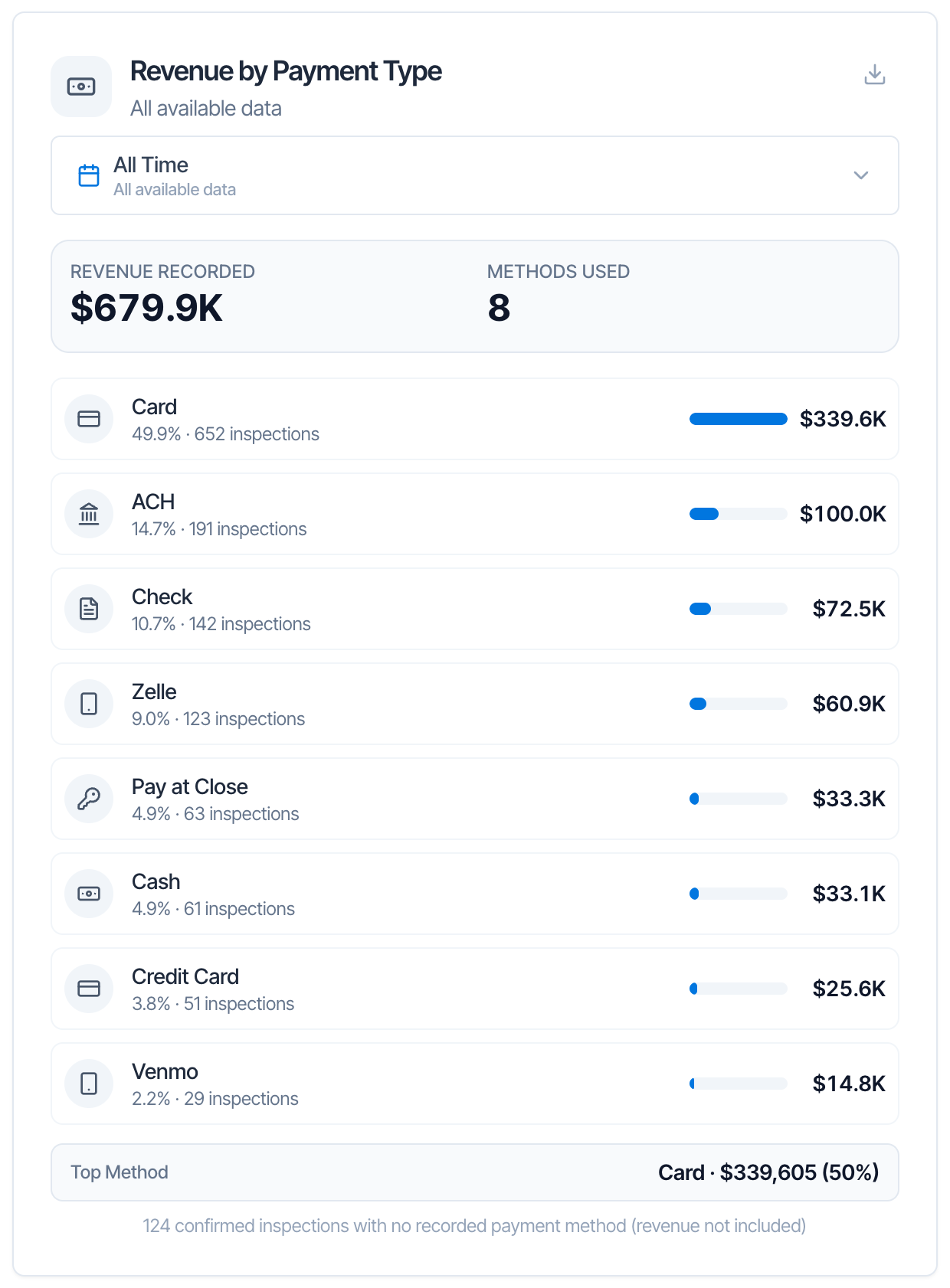The height and width of the screenshot is (1288, 950).
Task: Click '3.8% · 51 inspections' text
Action: point(213,1004)
